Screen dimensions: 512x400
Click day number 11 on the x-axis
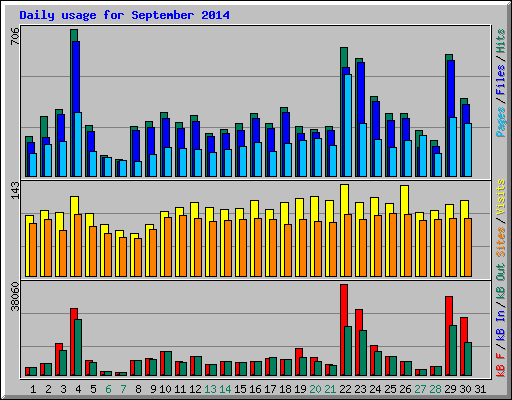(180, 389)
